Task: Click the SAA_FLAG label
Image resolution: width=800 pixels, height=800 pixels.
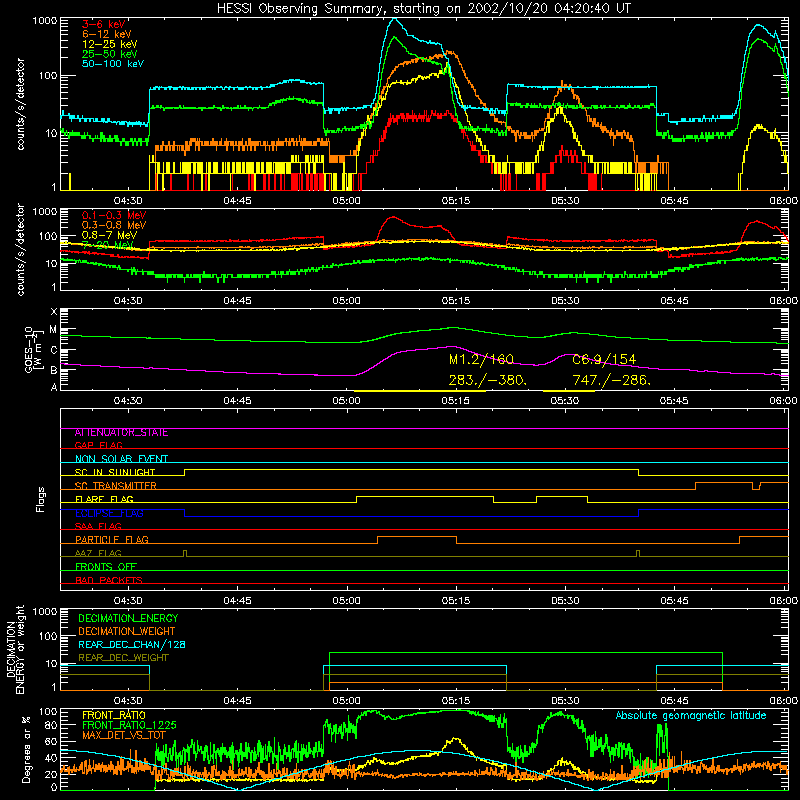Action: tap(98, 526)
